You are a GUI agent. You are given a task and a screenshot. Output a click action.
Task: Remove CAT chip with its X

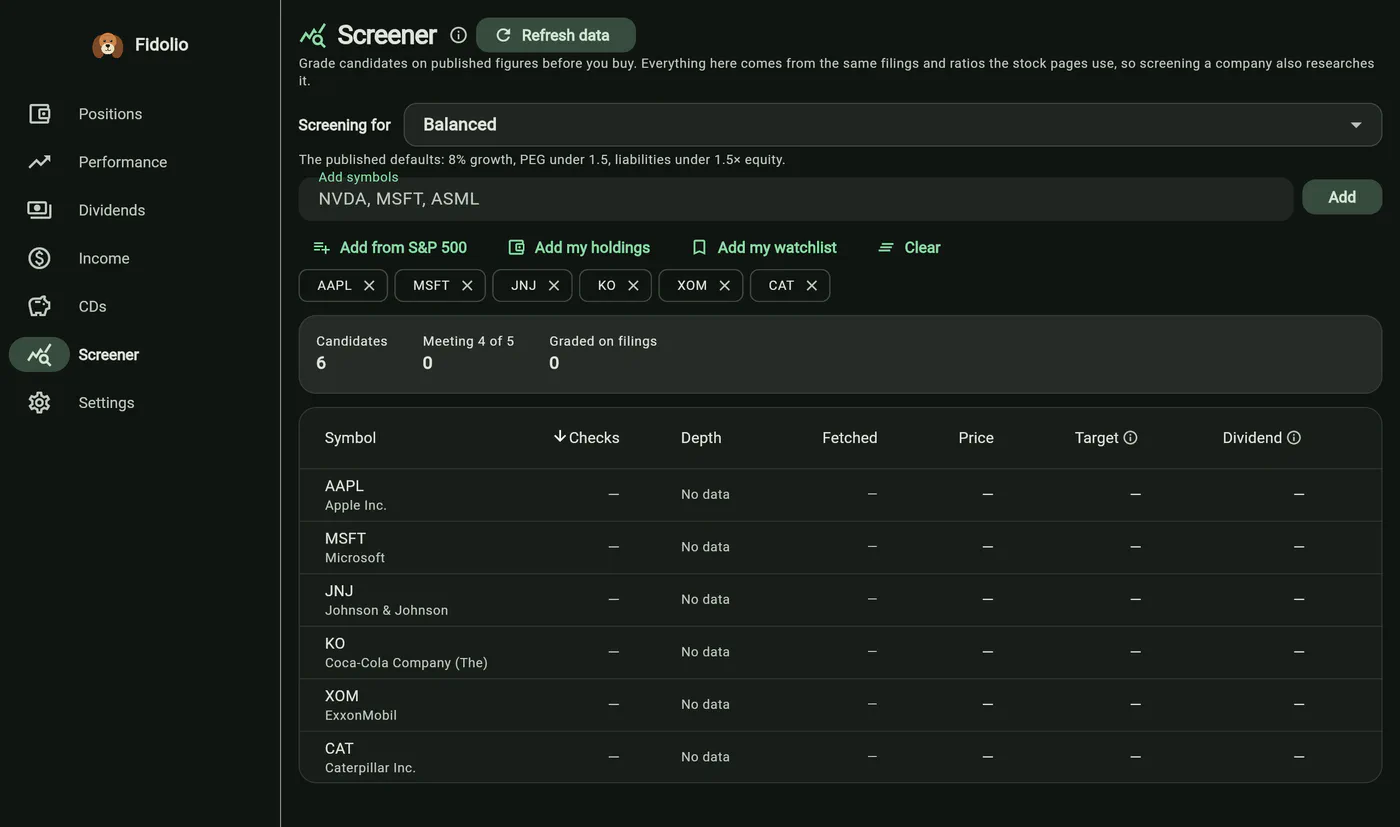(x=811, y=285)
